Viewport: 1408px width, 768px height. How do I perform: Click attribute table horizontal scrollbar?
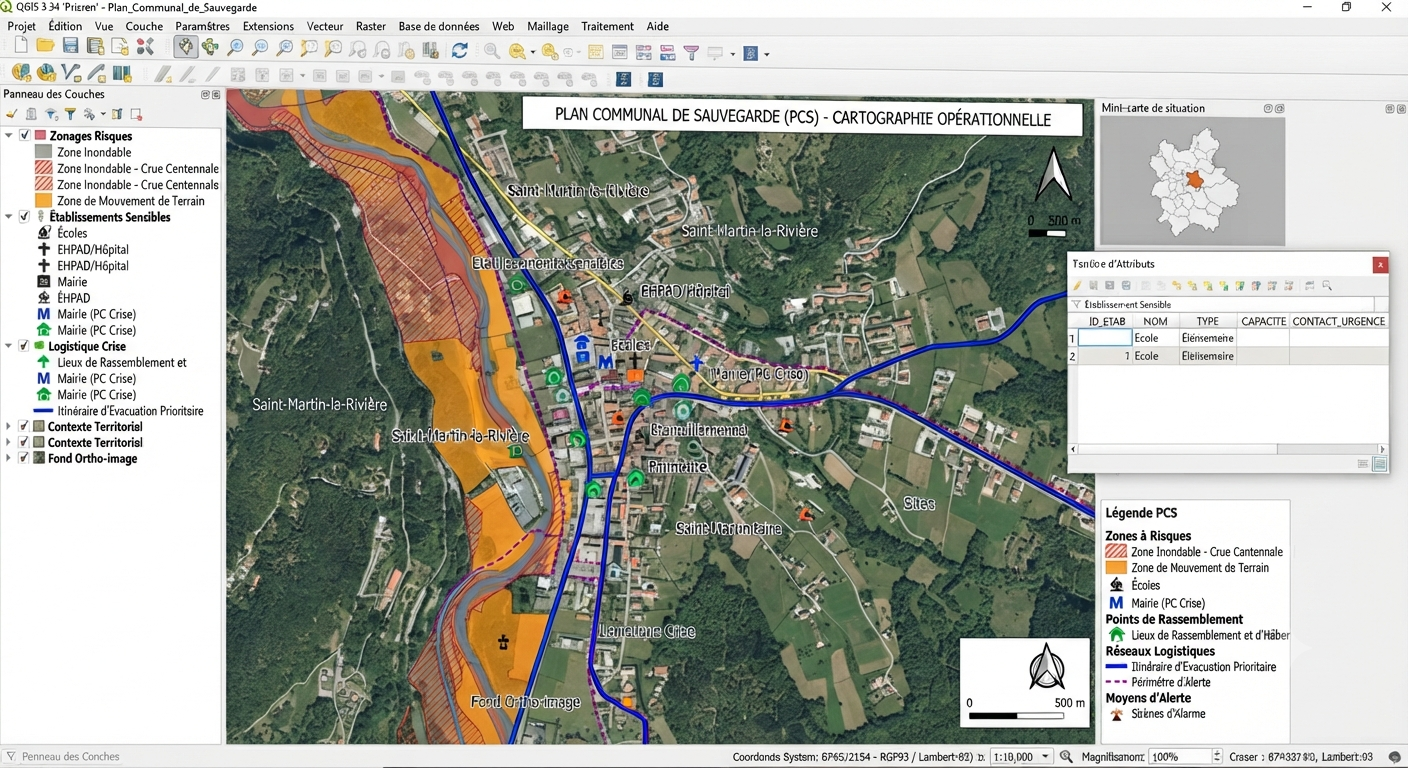click(1228, 450)
